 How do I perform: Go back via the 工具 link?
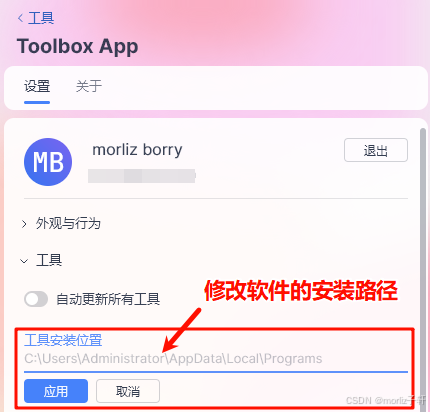(x=41, y=18)
